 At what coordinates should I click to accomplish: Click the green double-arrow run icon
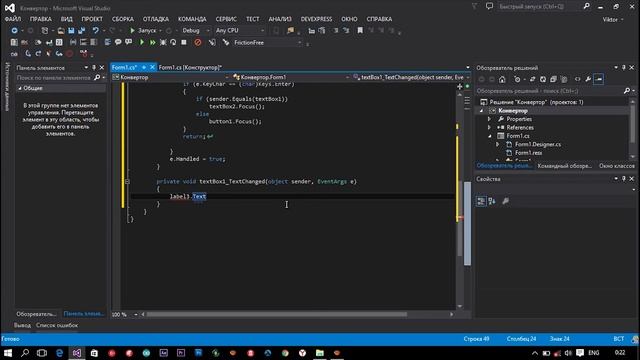point(152,42)
